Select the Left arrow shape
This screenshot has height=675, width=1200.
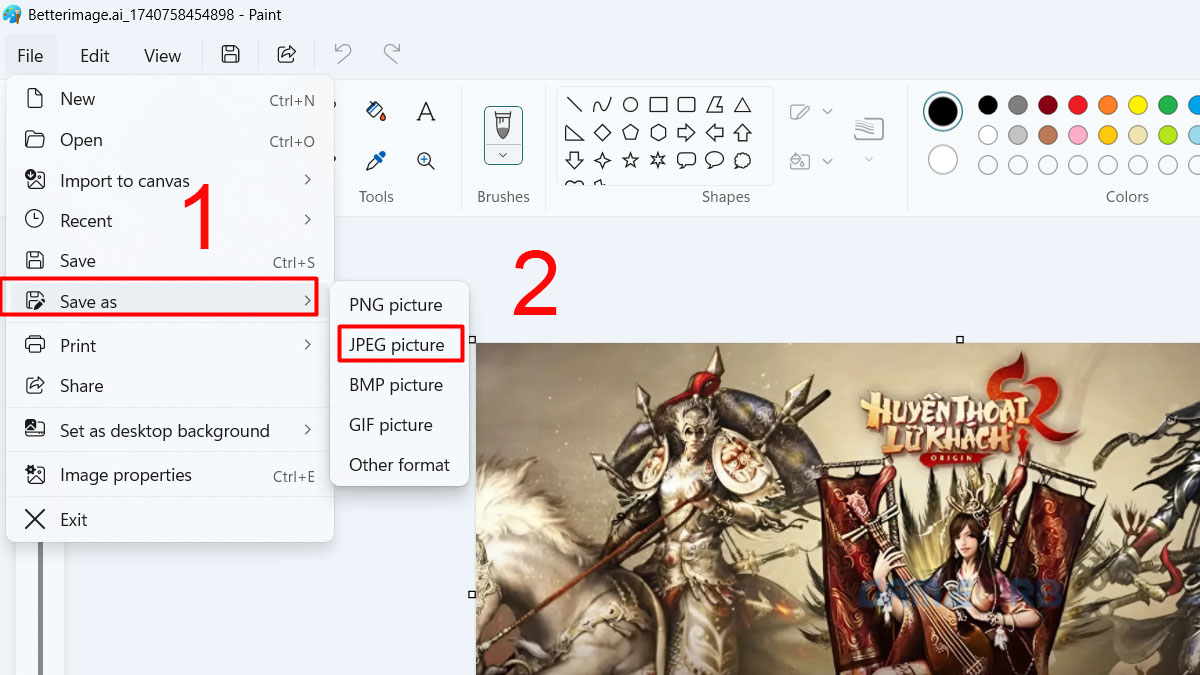click(714, 132)
